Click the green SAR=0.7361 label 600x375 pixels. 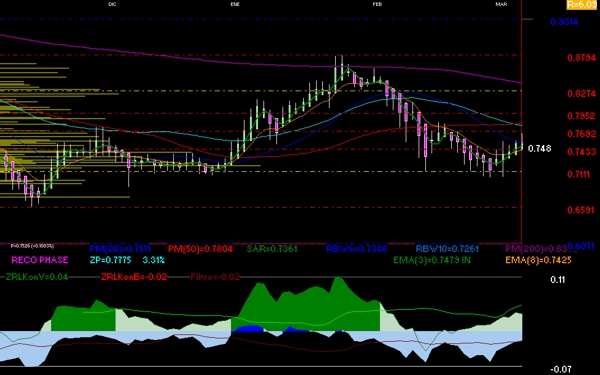(x=272, y=249)
